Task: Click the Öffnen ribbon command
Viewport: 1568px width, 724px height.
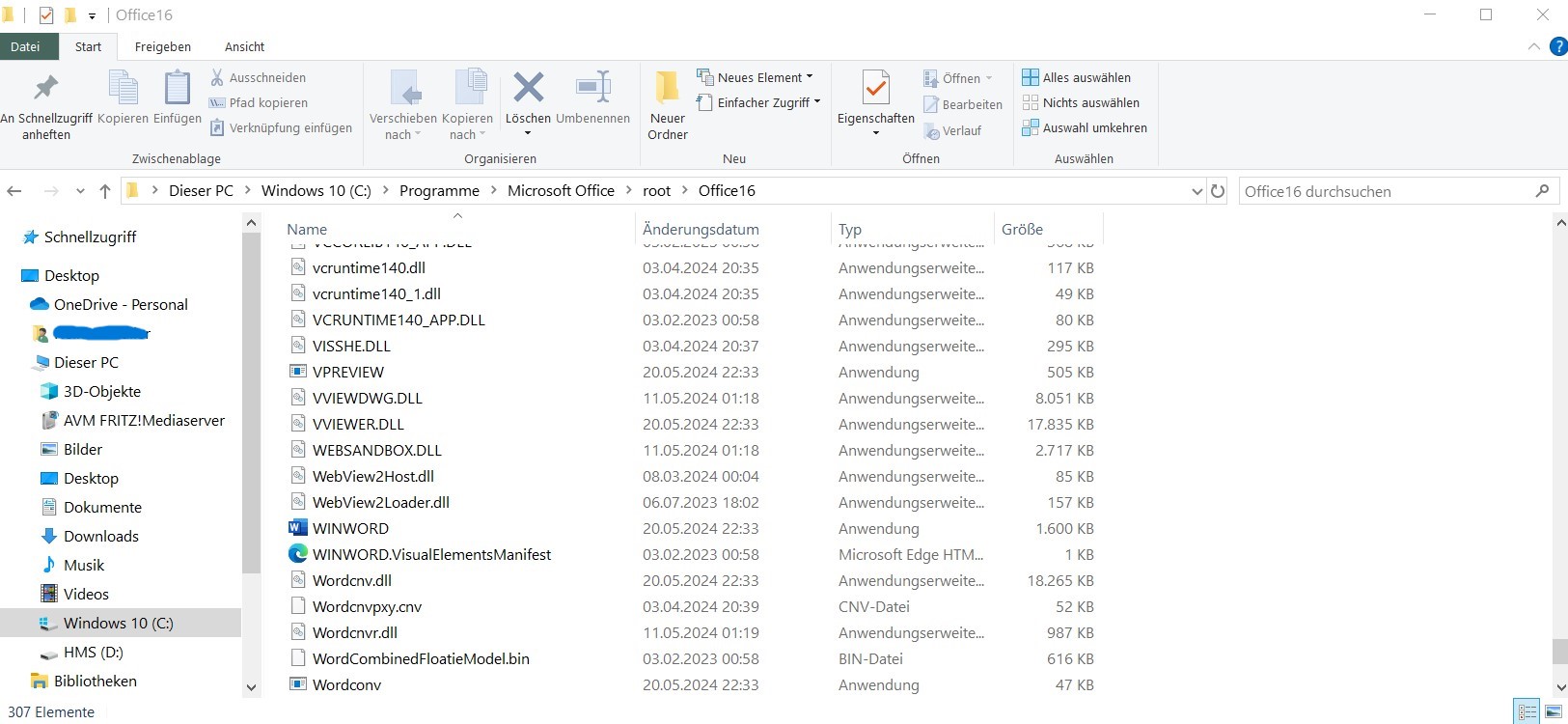Action: (x=957, y=78)
